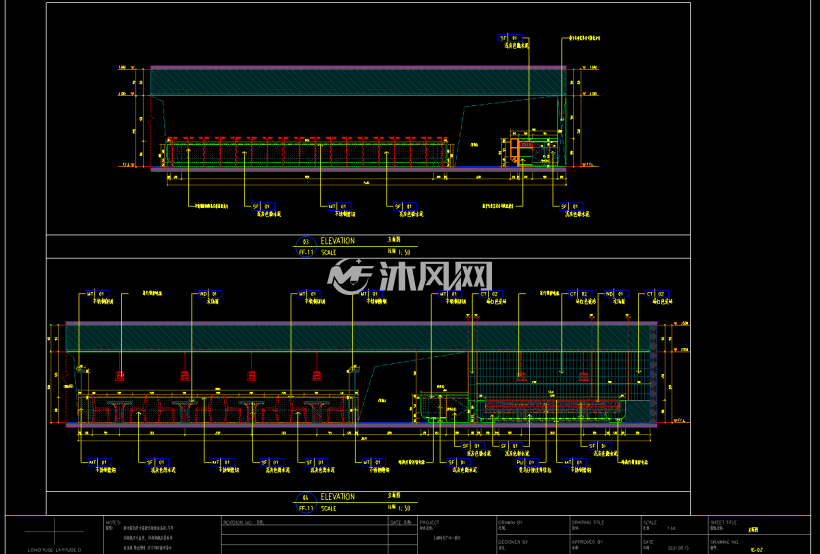Select the DRAWING NO. field label

(x=724, y=542)
